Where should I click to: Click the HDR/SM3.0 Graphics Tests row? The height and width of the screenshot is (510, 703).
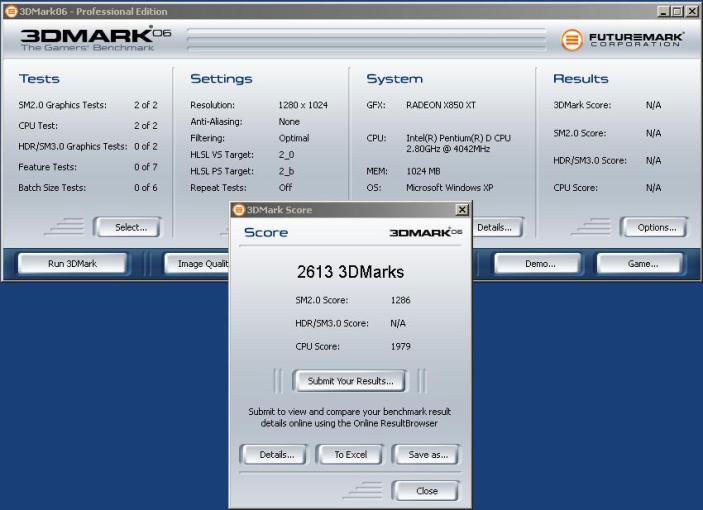[88, 146]
